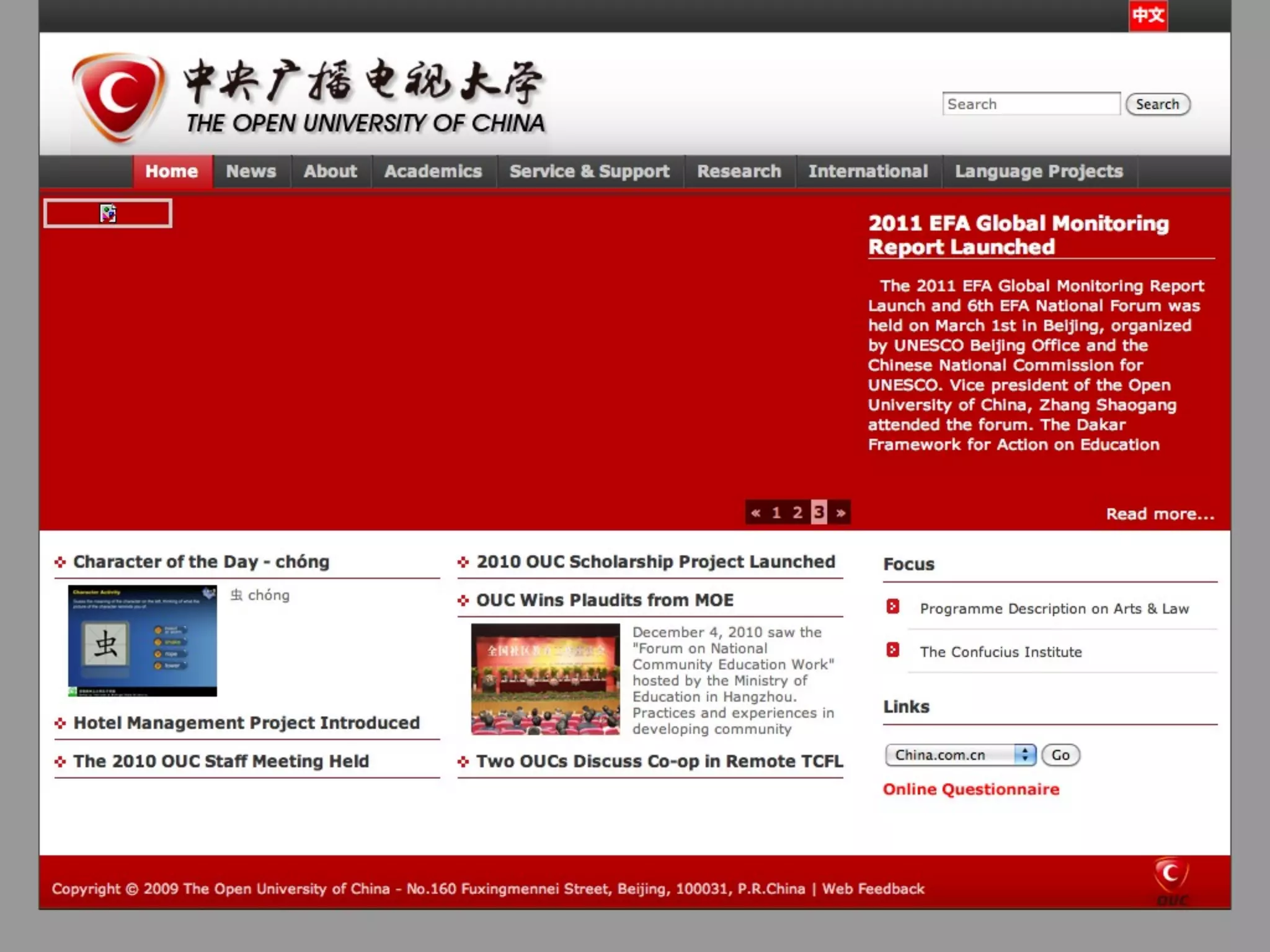Select slide 3 in the carousel pager

819,513
